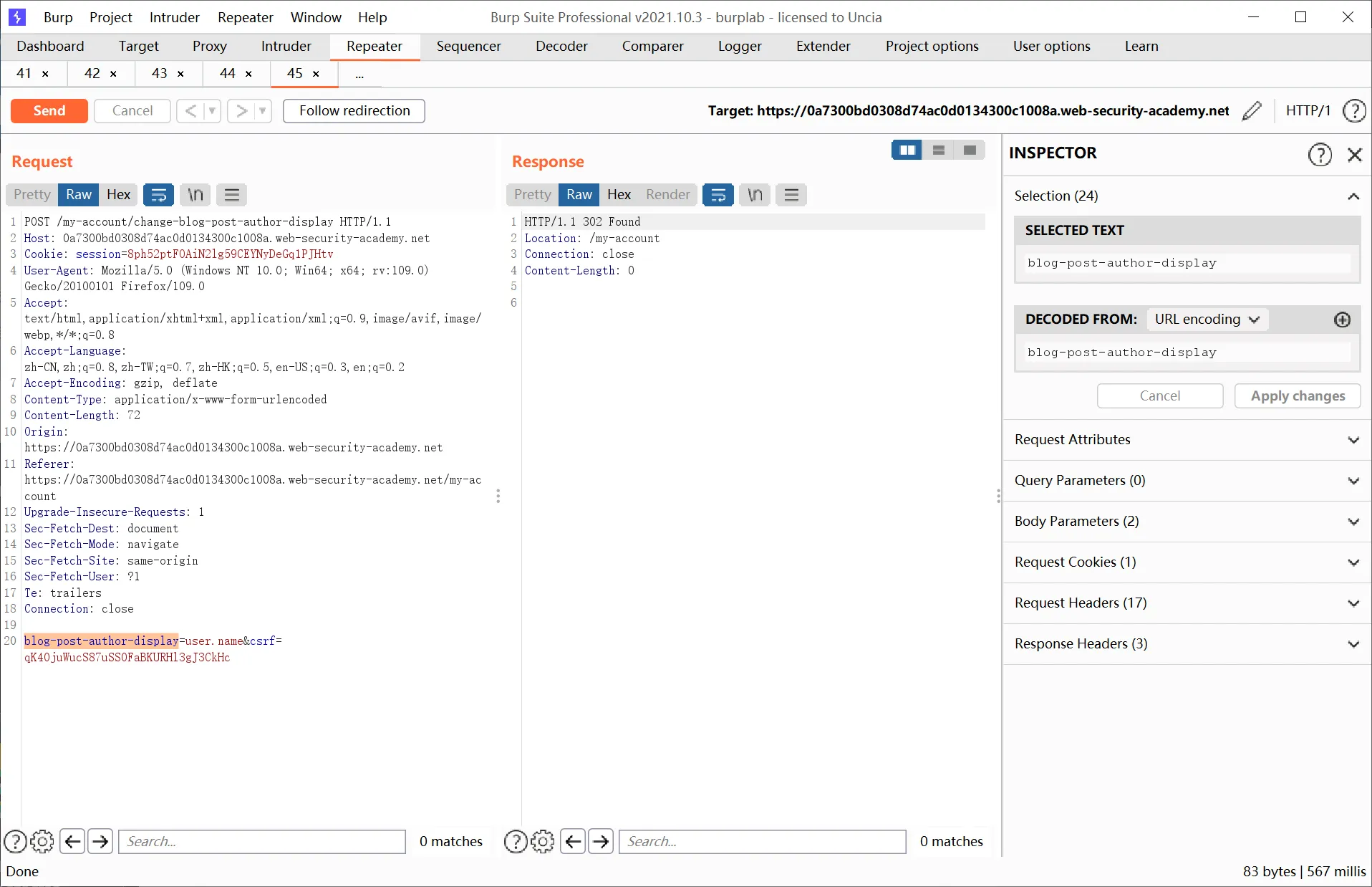Select Repeater tab 44
This screenshot has width=1372, height=887.
click(x=228, y=74)
